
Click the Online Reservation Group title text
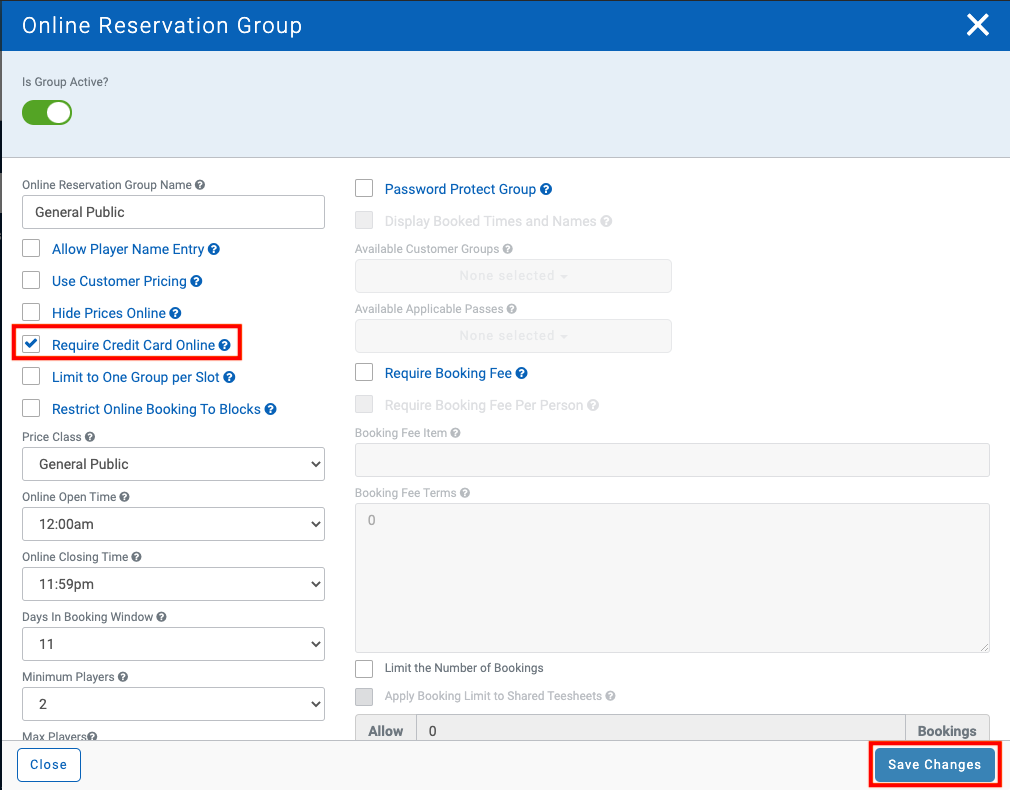162,26
